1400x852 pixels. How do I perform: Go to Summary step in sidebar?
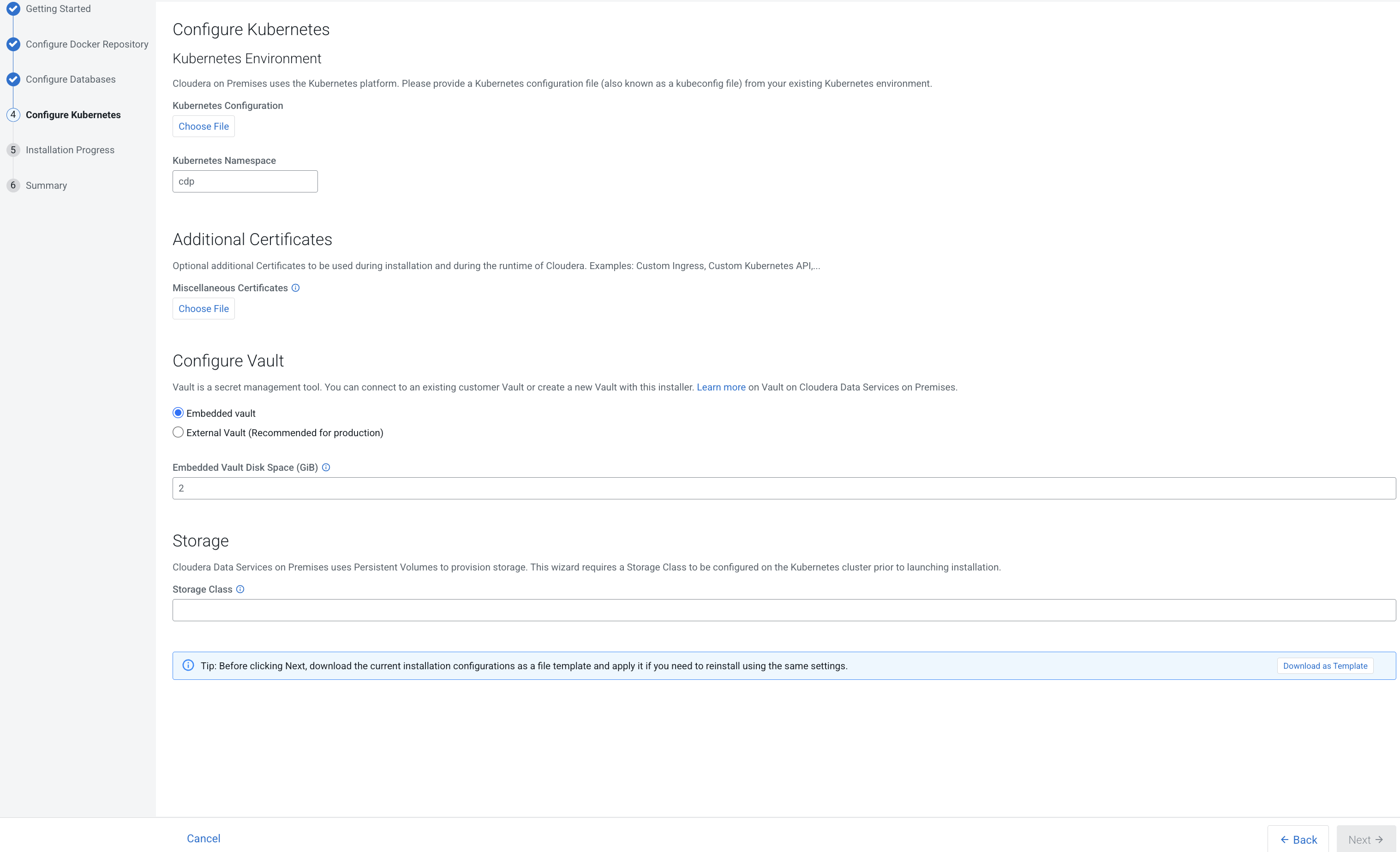click(46, 185)
